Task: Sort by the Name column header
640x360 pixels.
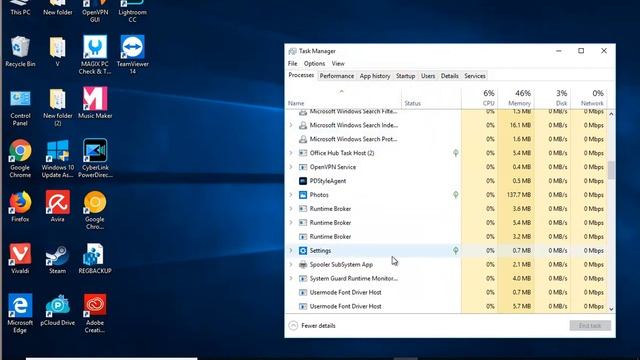Action: tap(344, 98)
